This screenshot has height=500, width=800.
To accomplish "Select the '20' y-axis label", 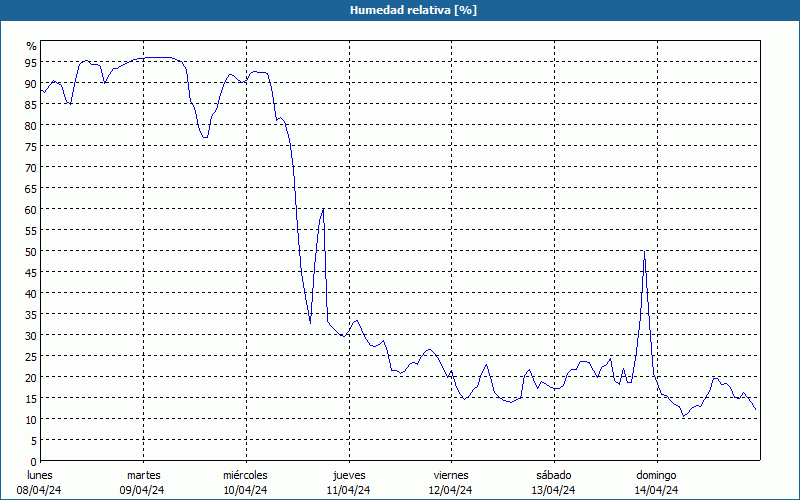I will 31,378.
